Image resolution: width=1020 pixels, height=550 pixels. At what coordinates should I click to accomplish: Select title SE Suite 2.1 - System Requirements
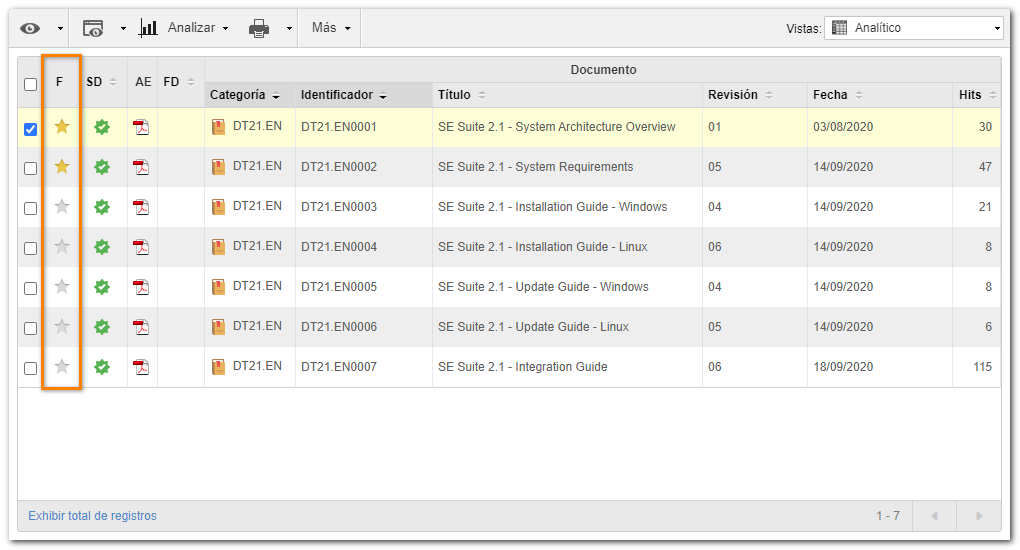pyautogui.click(x=535, y=167)
